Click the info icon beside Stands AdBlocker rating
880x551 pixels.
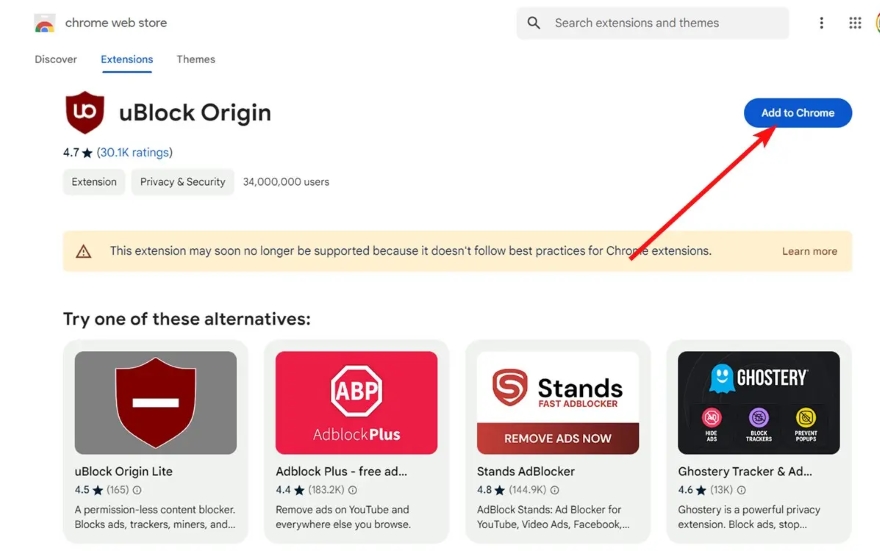(555, 490)
